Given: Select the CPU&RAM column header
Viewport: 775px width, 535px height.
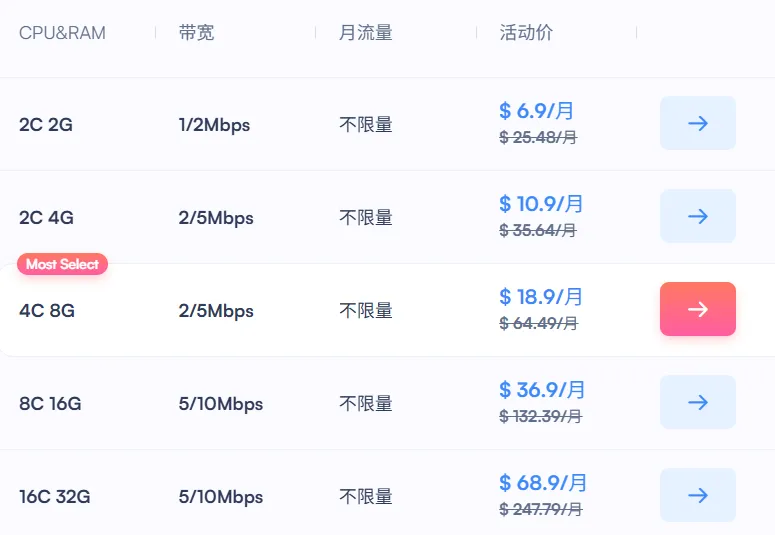Looking at the screenshot, I should point(62,33).
